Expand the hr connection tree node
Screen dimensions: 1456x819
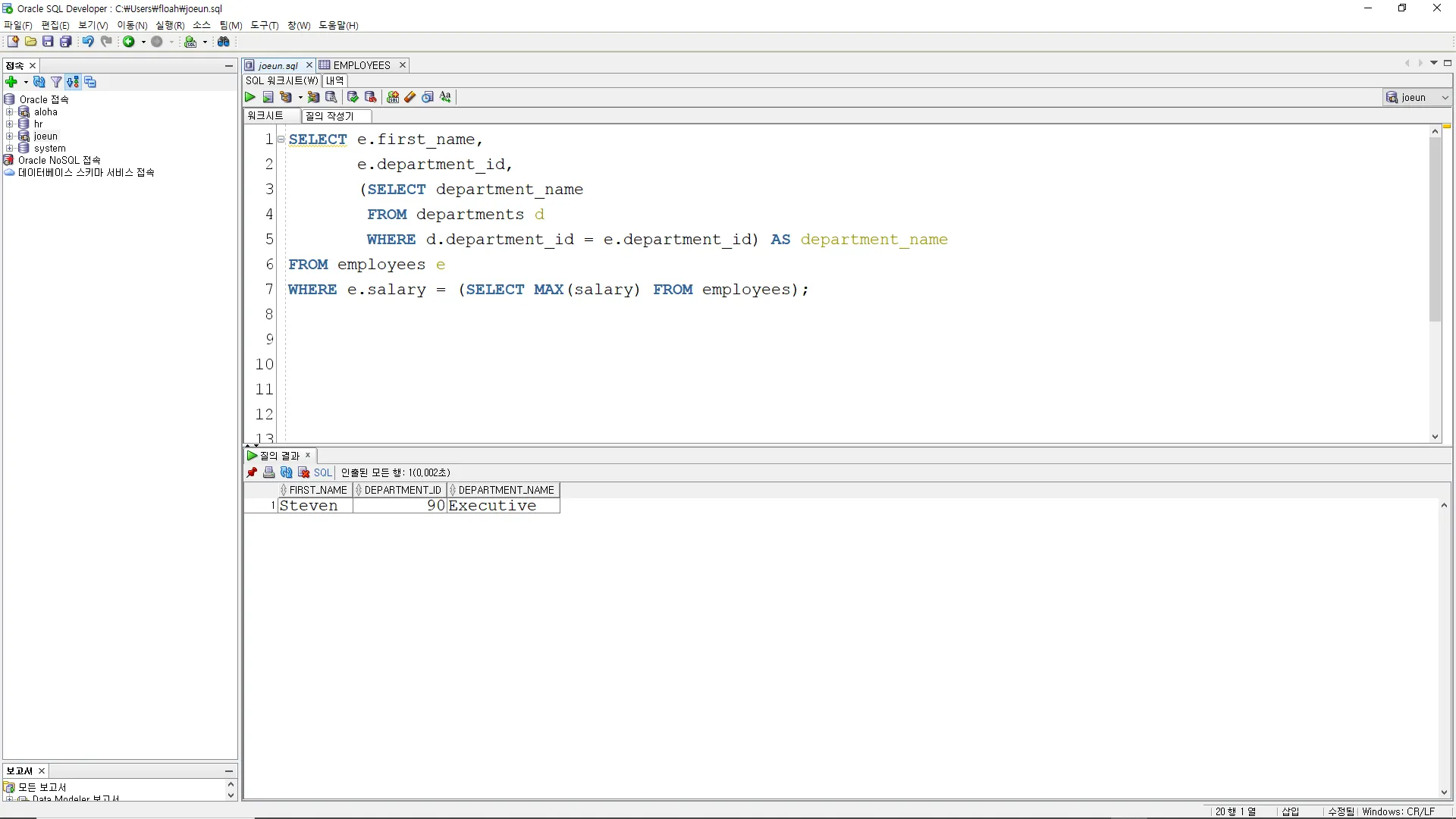click(10, 124)
